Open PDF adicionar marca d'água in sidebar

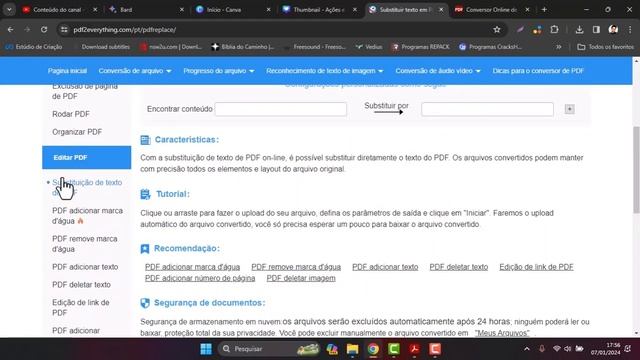(x=87, y=216)
